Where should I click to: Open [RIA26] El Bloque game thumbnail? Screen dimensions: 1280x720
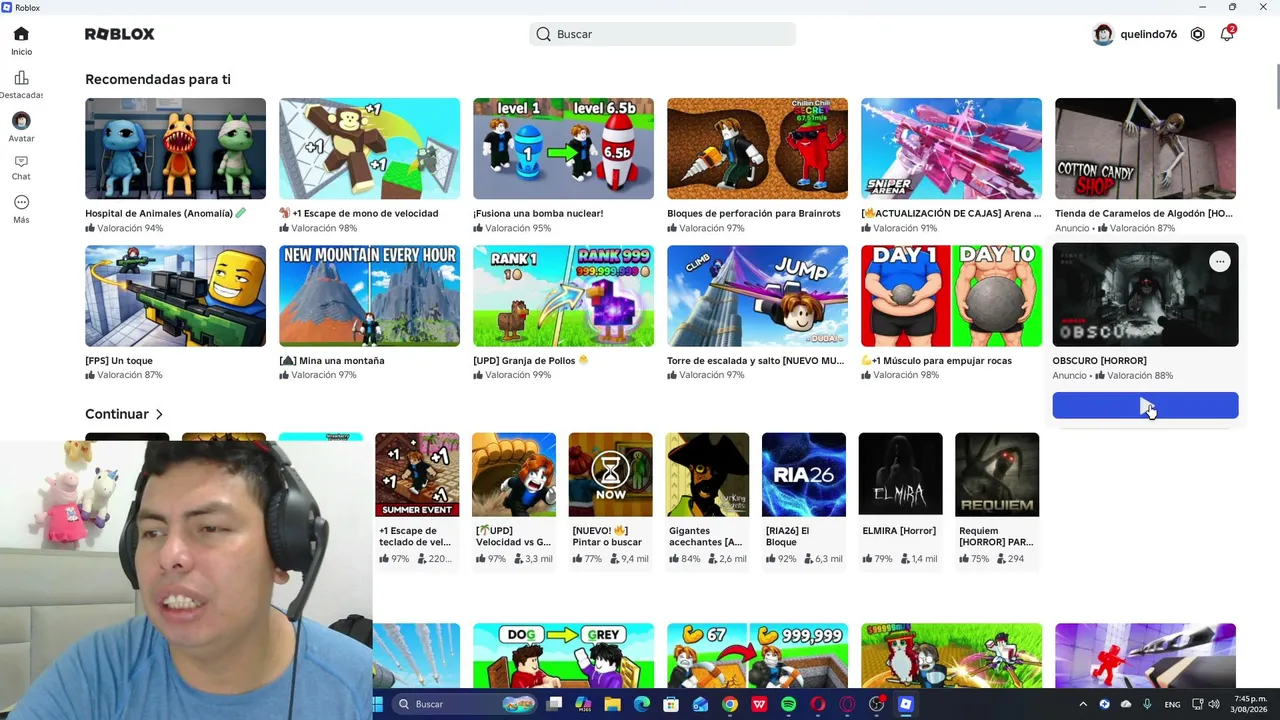804,475
